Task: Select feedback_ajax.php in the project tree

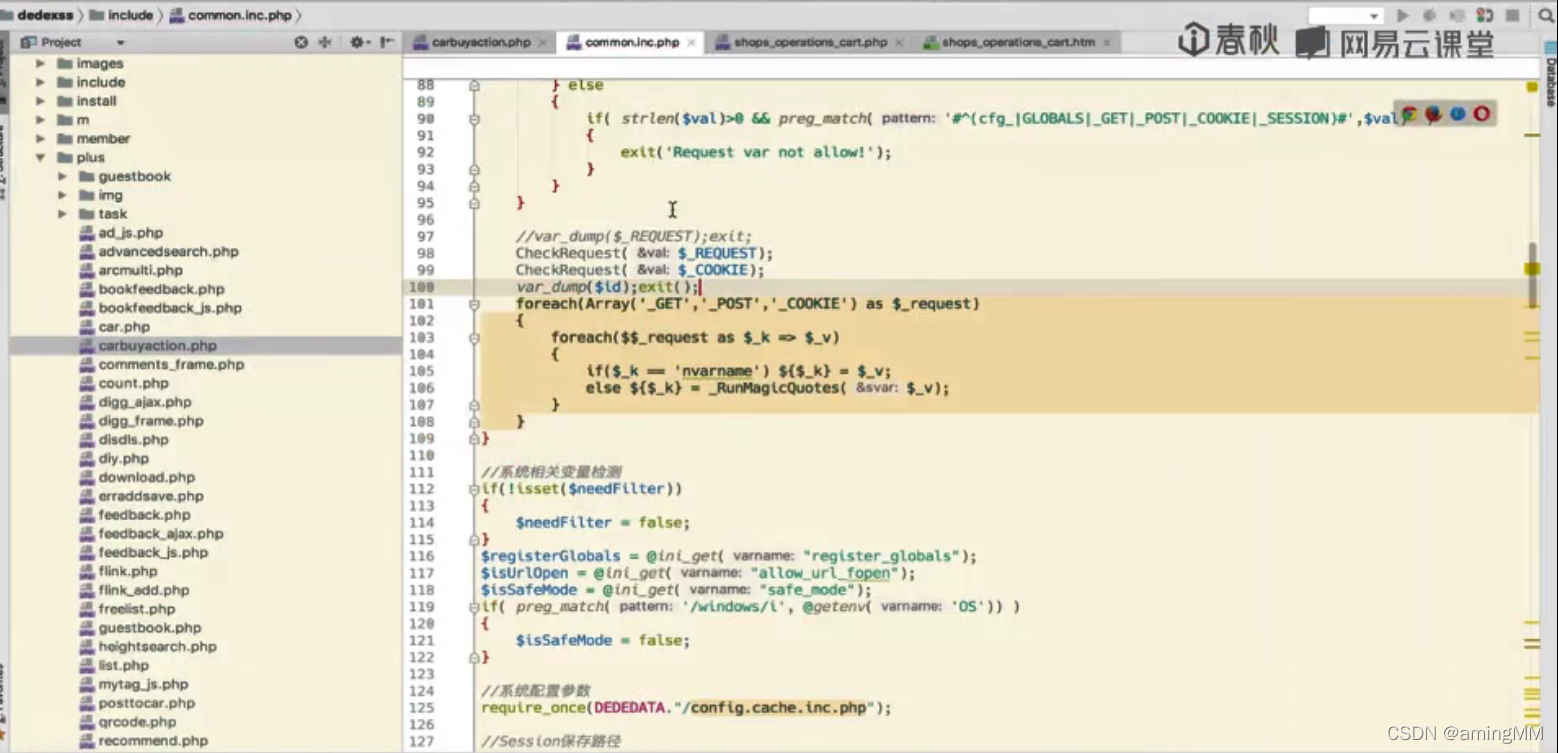Action: [x=160, y=534]
